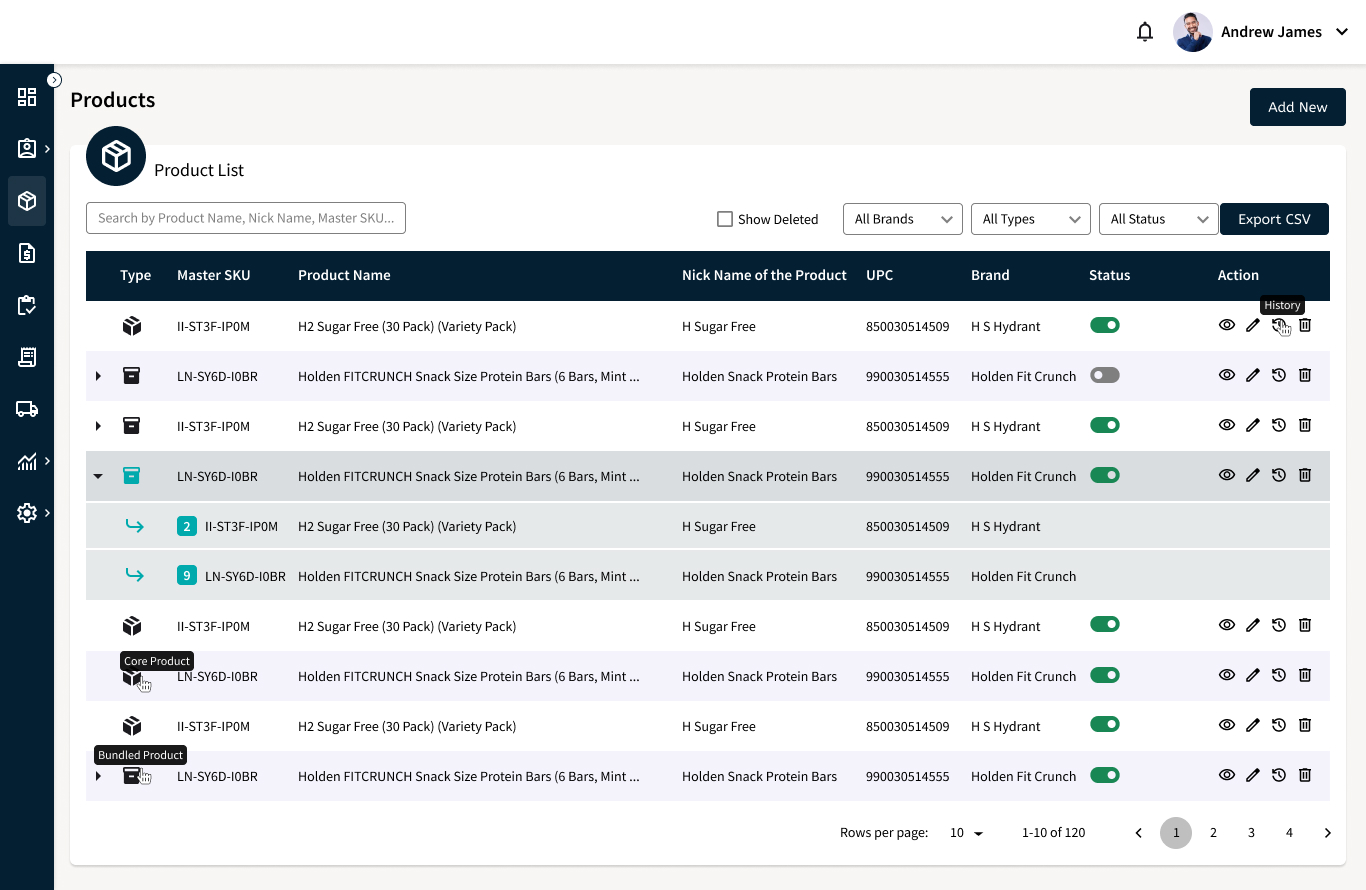Screen dimensions: 1366x890
Task: Toggle status of the expanded LN-SY6D-I0BR parent row
Action: [1104, 475]
